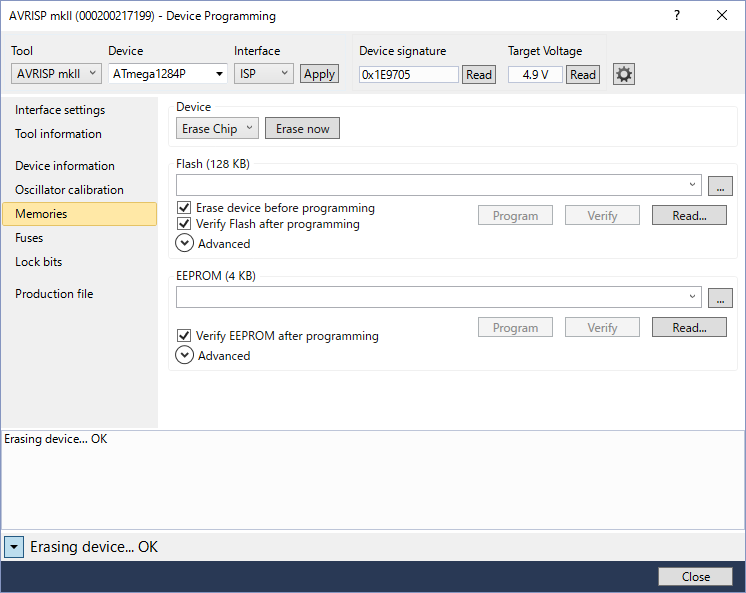The height and width of the screenshot is (593, 746).
Task: Toggle Verify Flash after programming checkbox
Action: click(184, 224)
